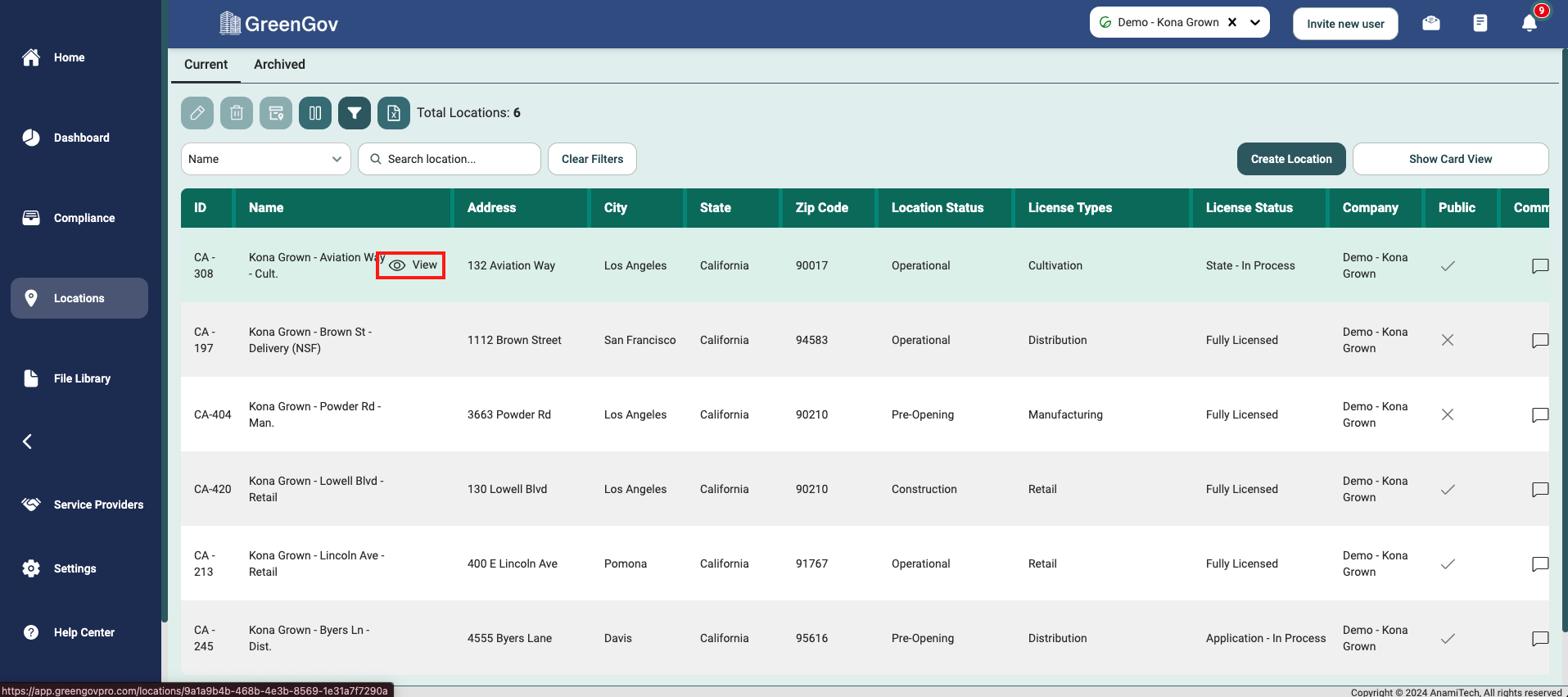Open the column chooser icon
The image size is (1568, 697).
pos(315,113)
